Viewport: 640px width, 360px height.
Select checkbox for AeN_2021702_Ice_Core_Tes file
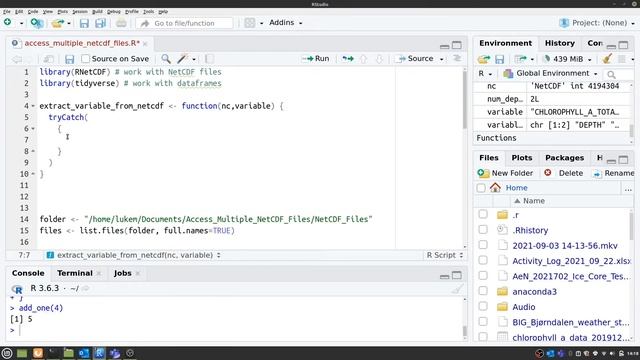coord(483,276)
